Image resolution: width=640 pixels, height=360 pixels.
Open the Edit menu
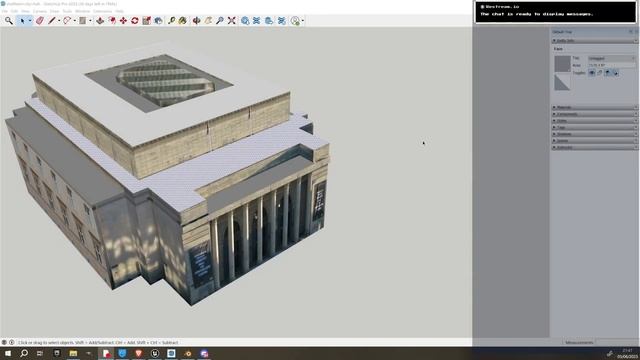(x=14, y=11)
